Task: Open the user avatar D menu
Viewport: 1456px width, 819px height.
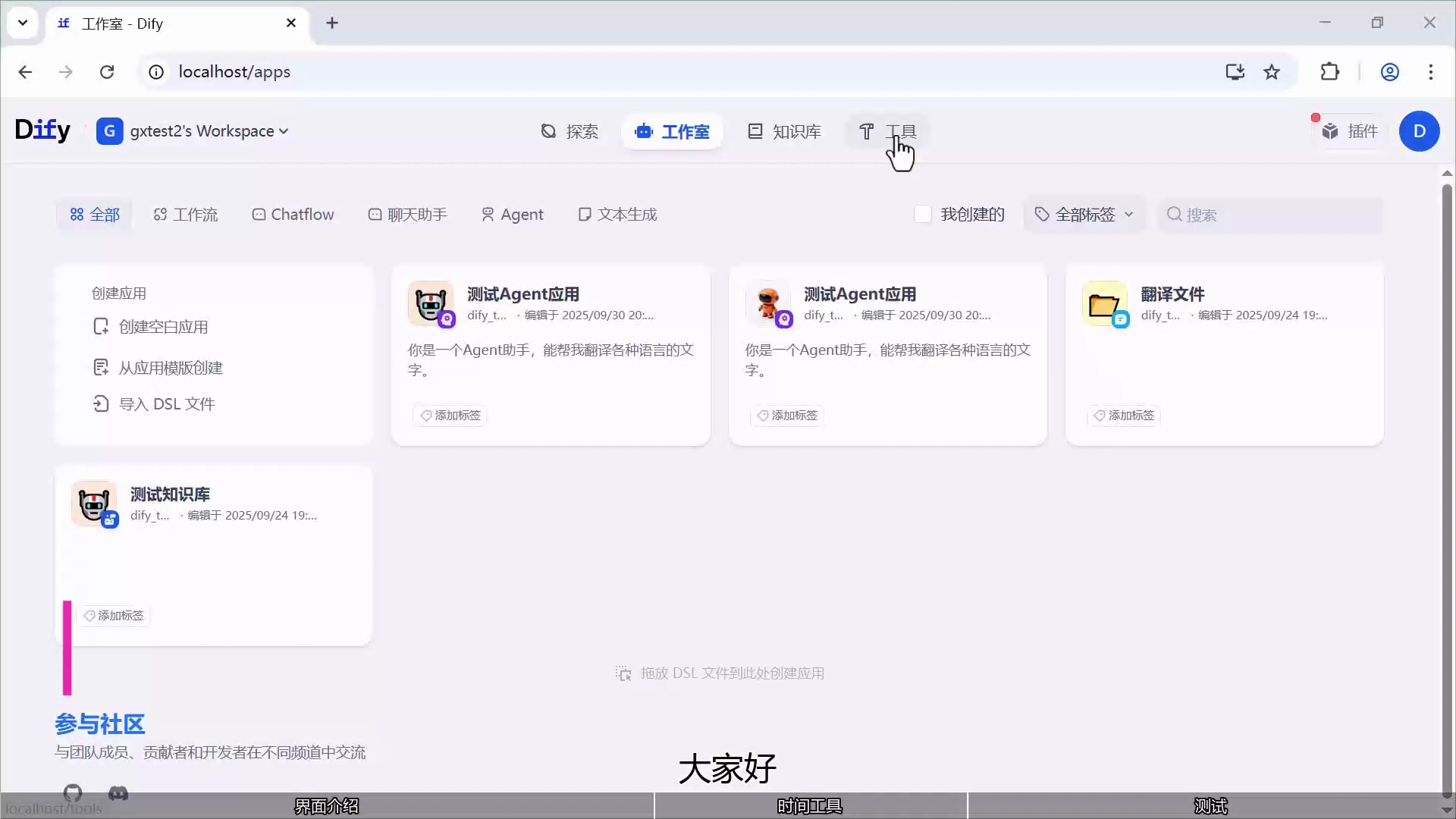Action: (x=1419, y=131)
